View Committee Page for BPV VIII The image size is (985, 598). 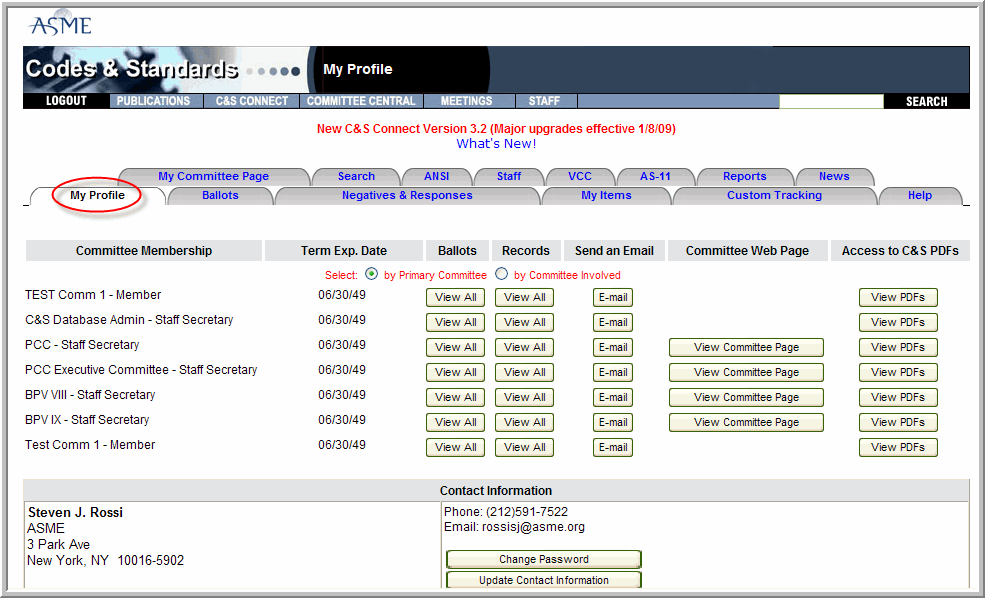click(746, 398)
